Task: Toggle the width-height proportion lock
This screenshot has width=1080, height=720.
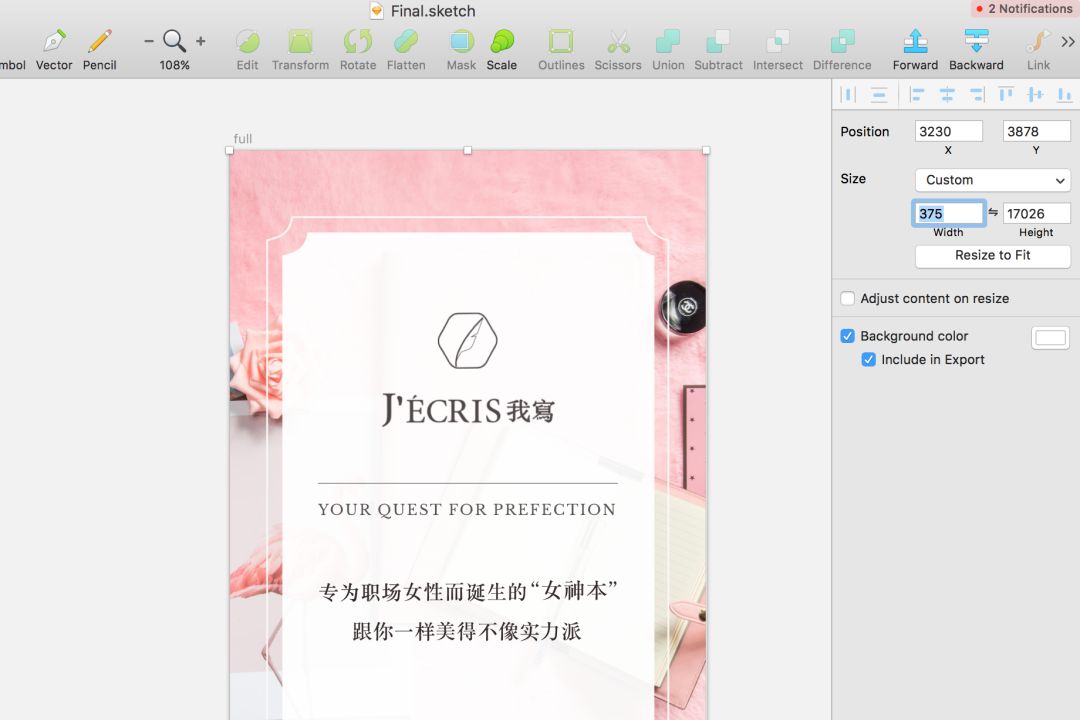Action: tap(993, 212)
